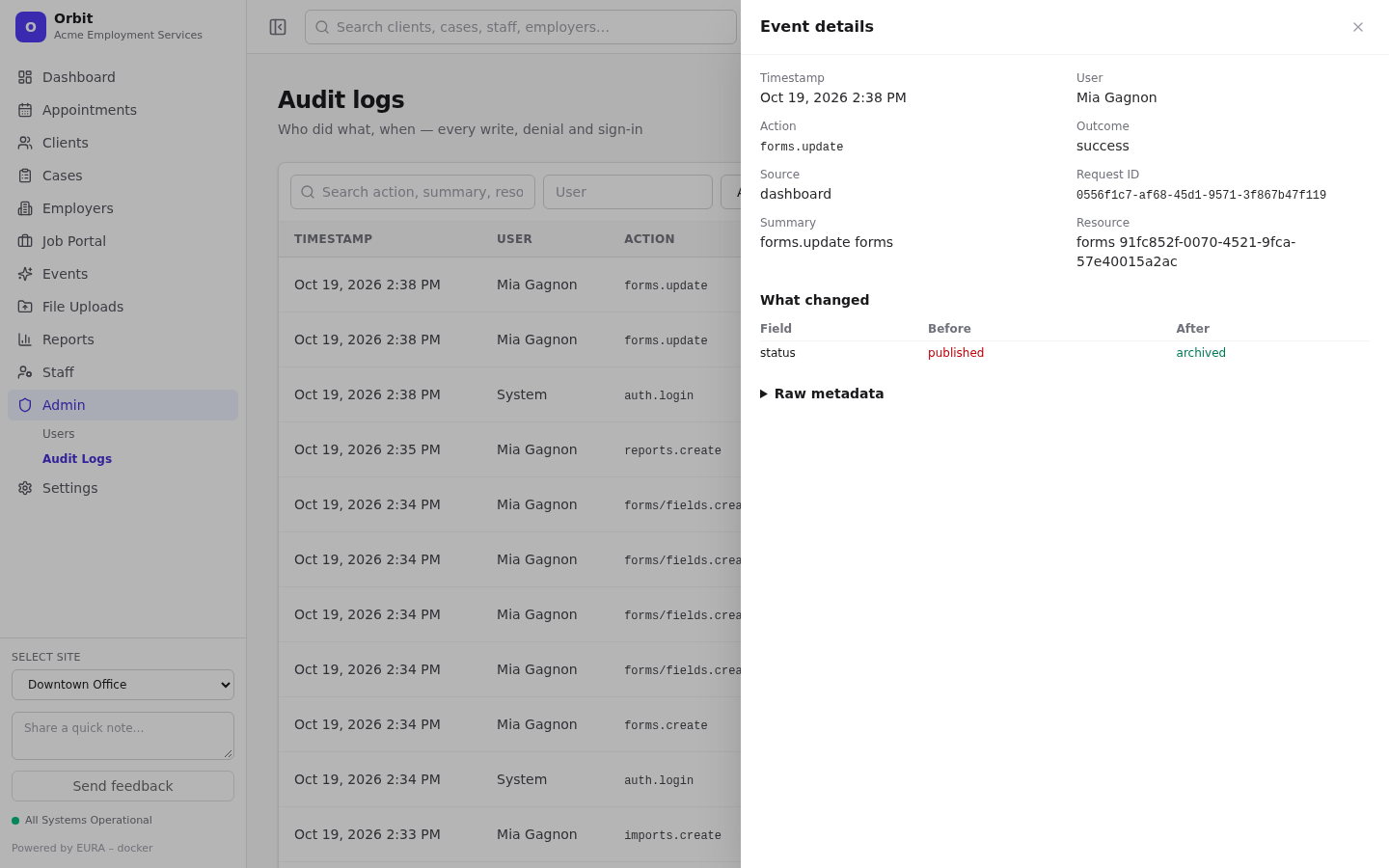Open the Users submenu item
1389x868 pixels.
click(x=59, y=434)
